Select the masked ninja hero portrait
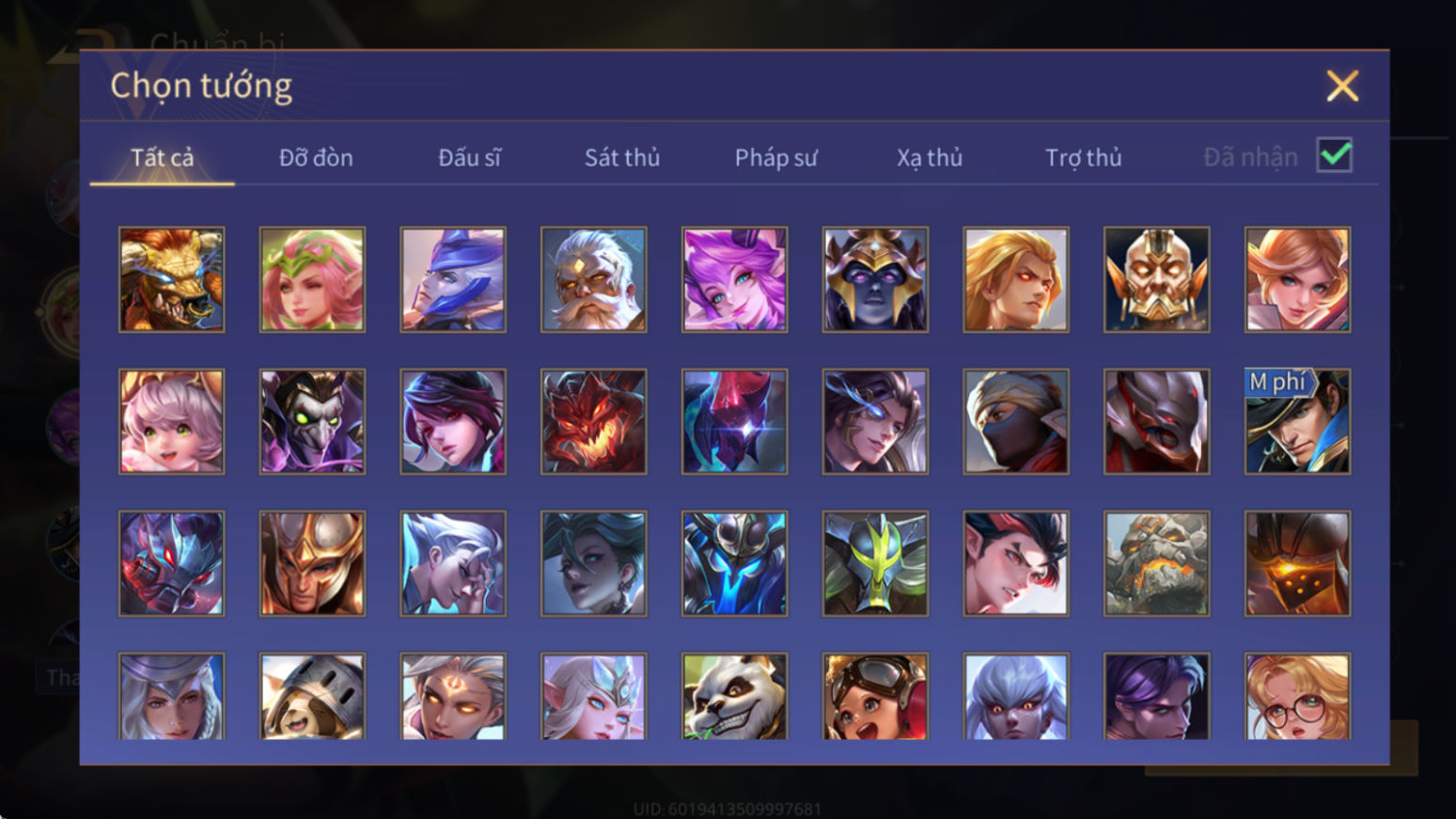This screenshot has width=1456, height=819. click(1015, 421)
